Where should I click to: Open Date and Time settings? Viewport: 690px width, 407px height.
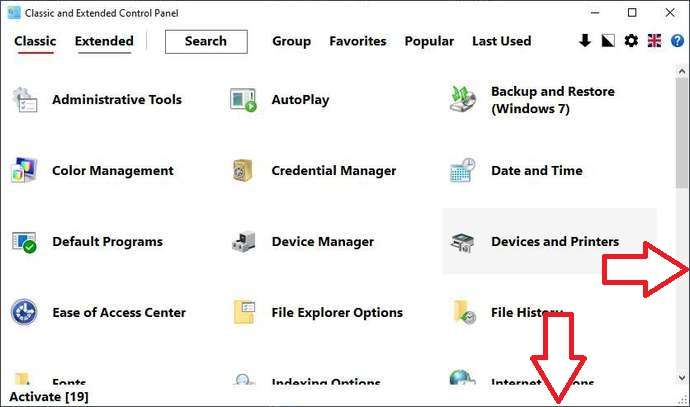[x=536, y=171]
